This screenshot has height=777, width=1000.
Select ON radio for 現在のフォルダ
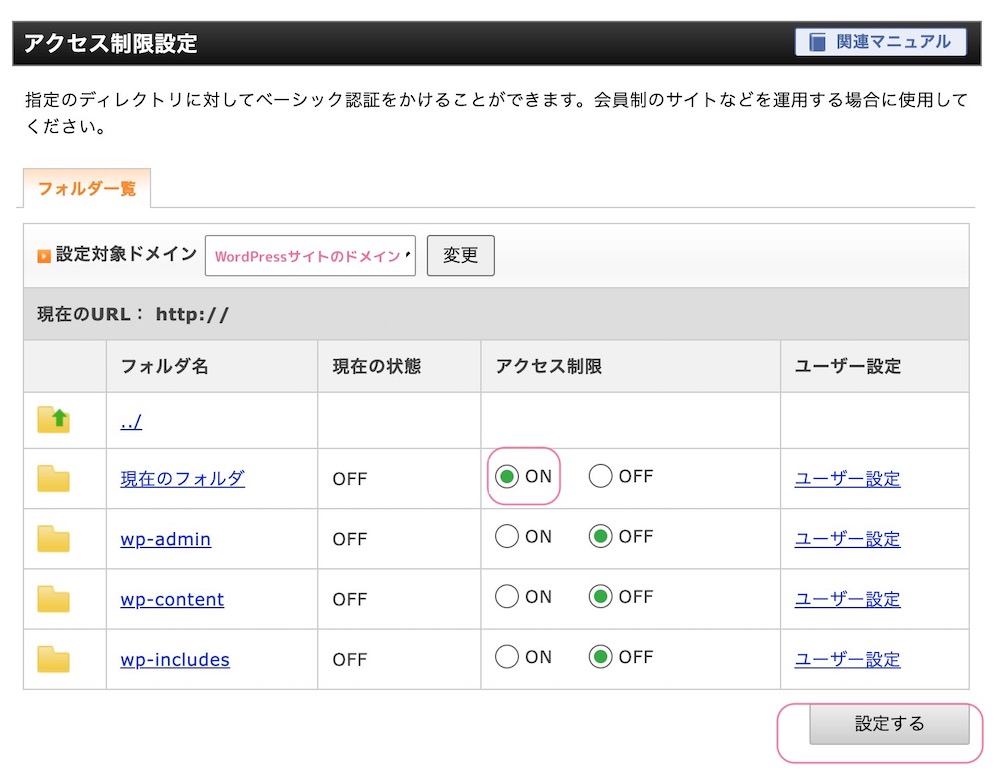pyautogui.click(x=507, y=476)
